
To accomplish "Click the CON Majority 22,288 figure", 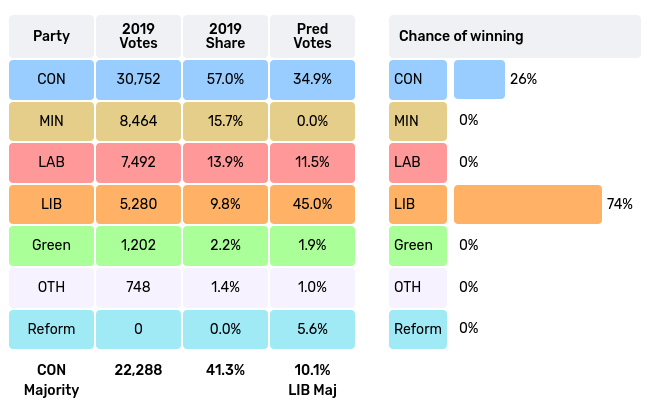I will [138, 370].
